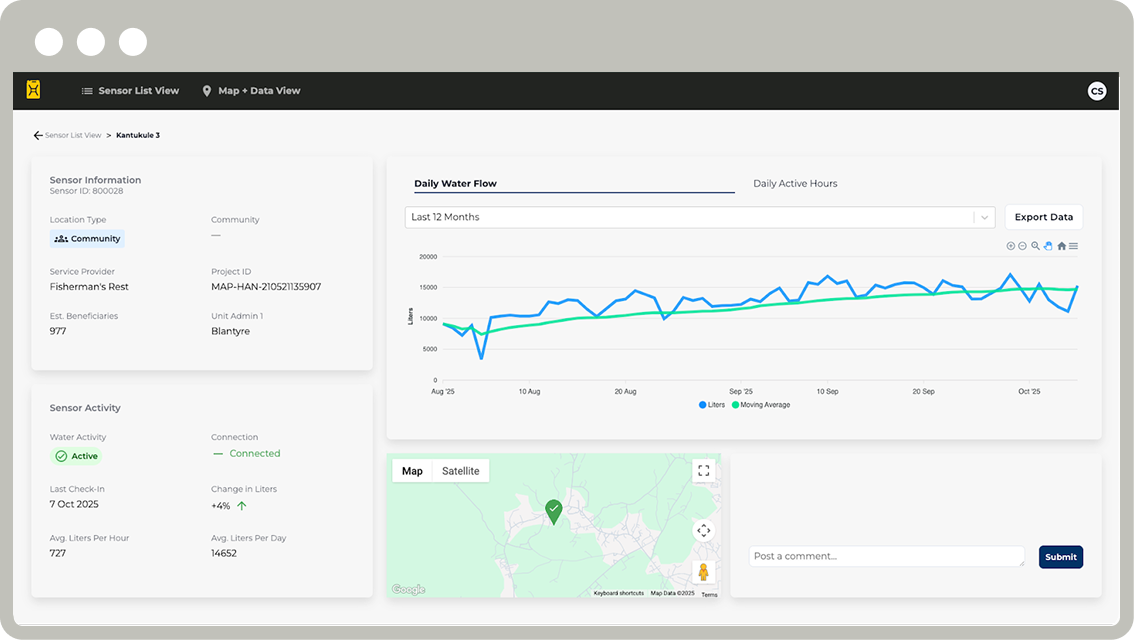
Task: Click the chart zoom out icon
Action: pyautogui.click(x=1022, y=246)
